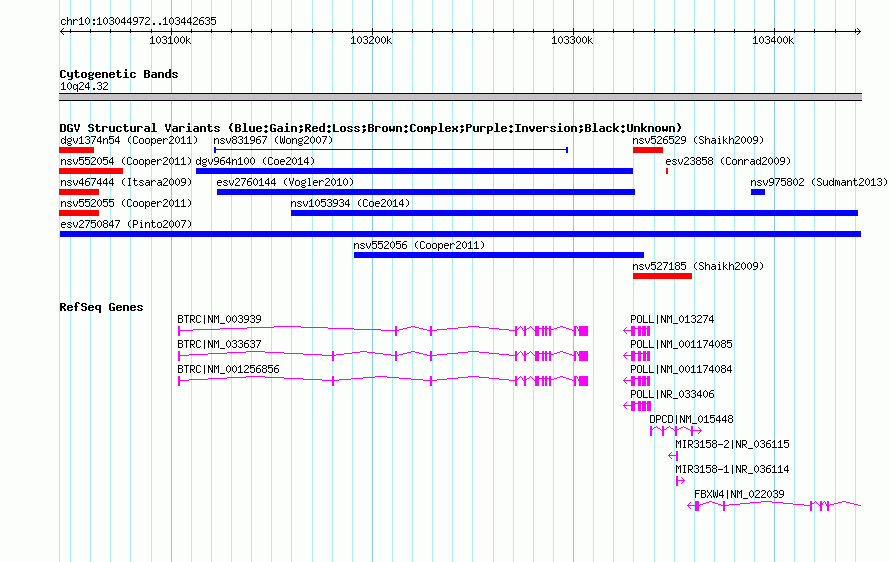Click the DPCD gene model glyph
Screen dimensions: 890x562
[x=675, y=431]
